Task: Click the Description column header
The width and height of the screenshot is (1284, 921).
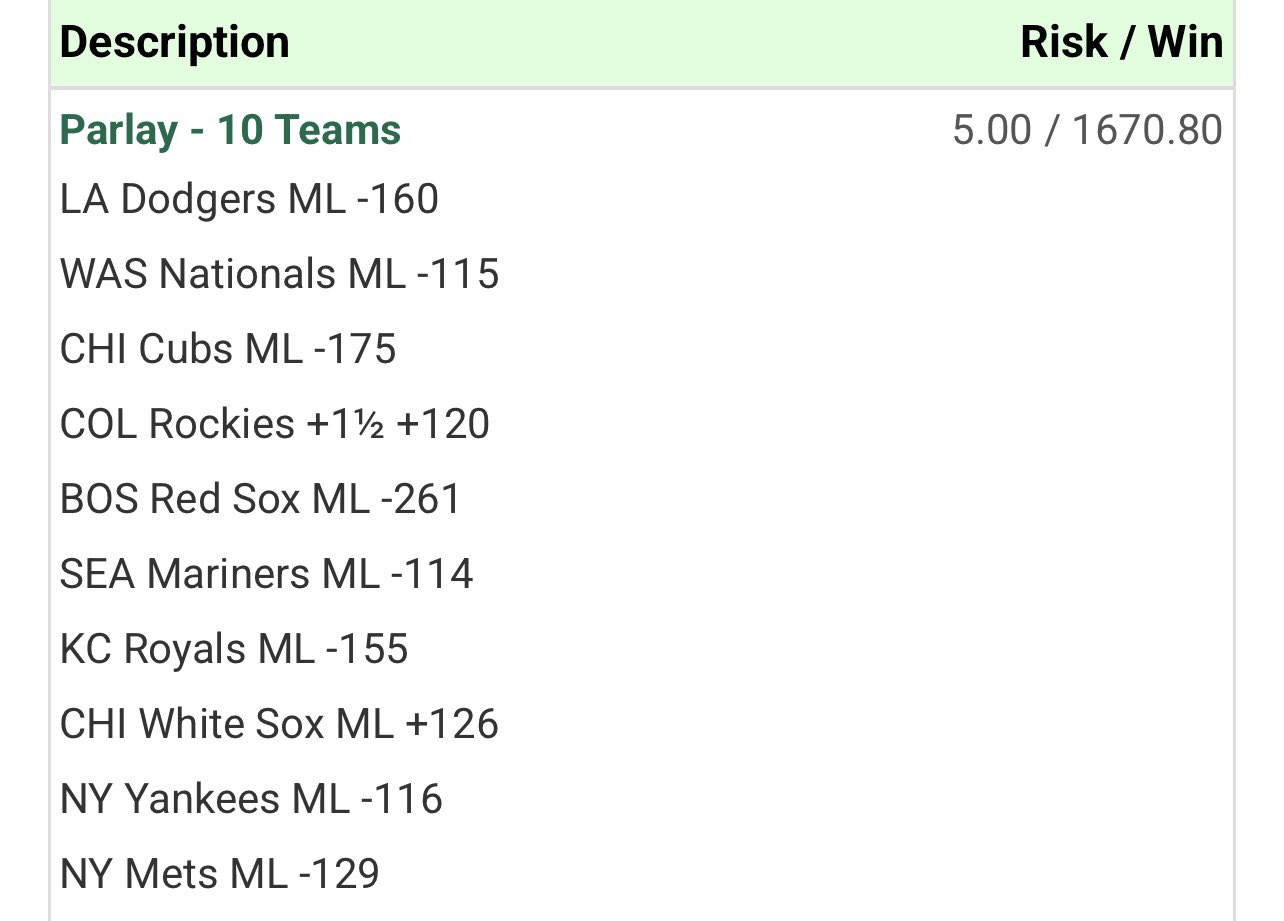Action: 175,43
